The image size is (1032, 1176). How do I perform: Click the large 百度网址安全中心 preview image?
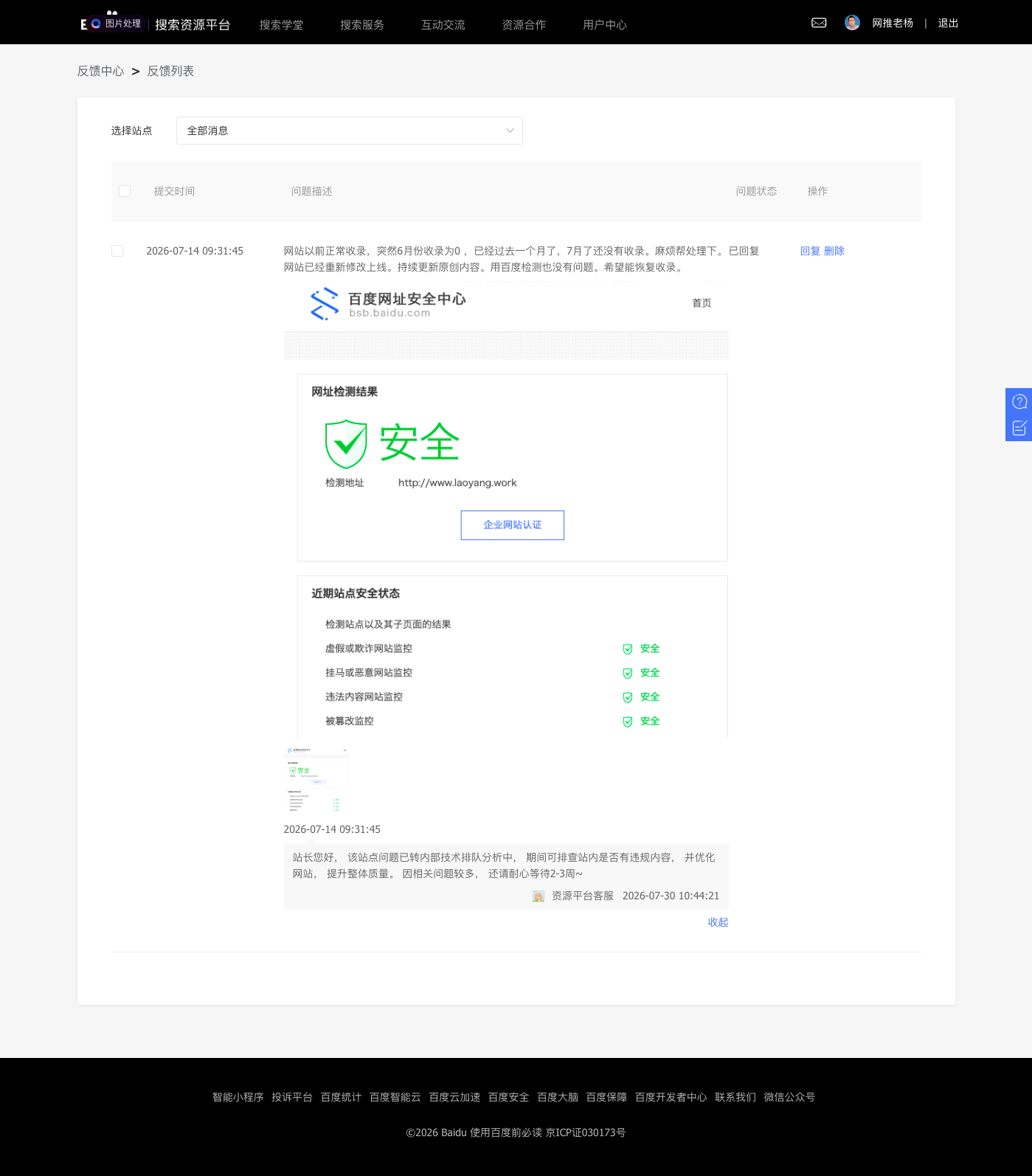click(x=506, y=509)
